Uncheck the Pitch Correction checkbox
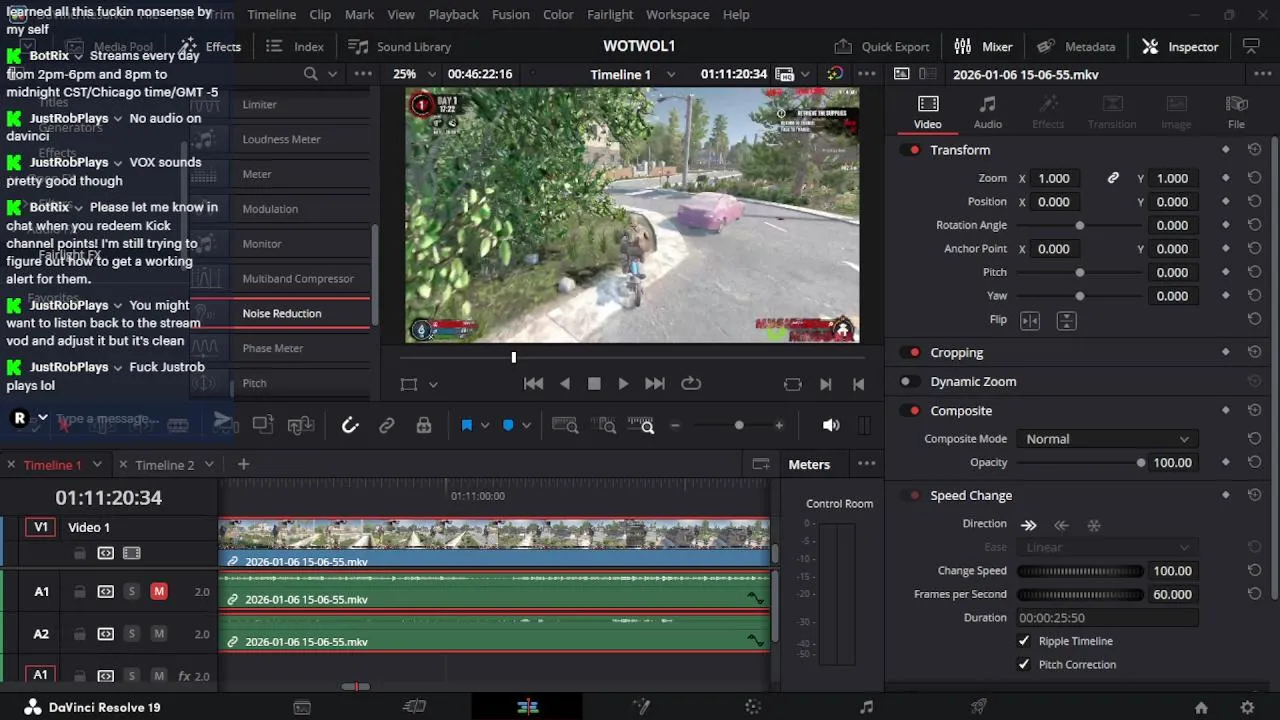Image resolution: width=1280 pixels, height=720 pixels. (1023, 665)
